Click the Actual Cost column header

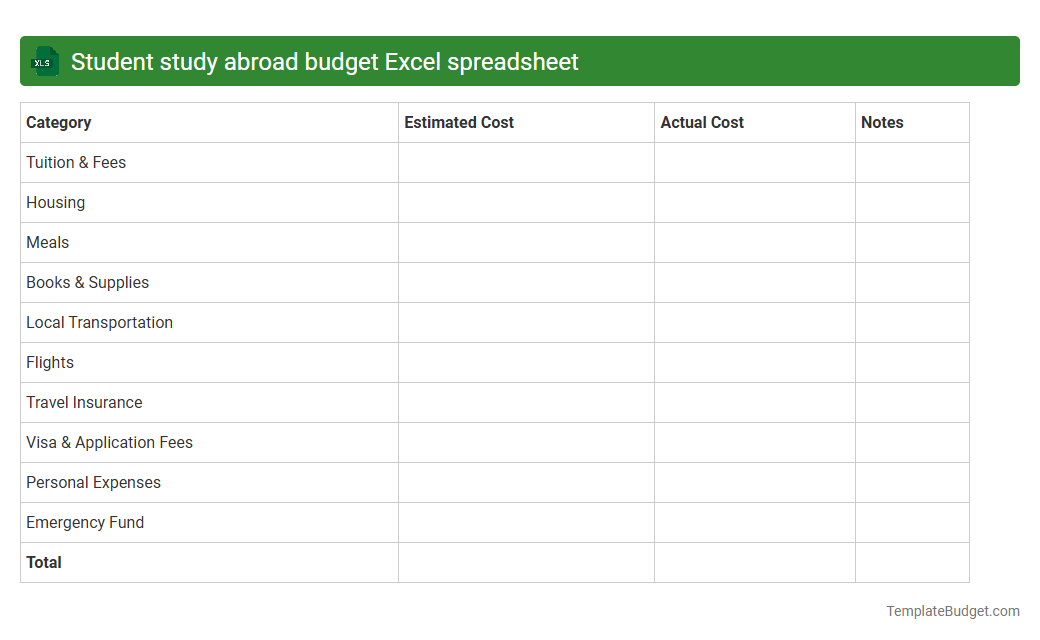coord(702,122)
